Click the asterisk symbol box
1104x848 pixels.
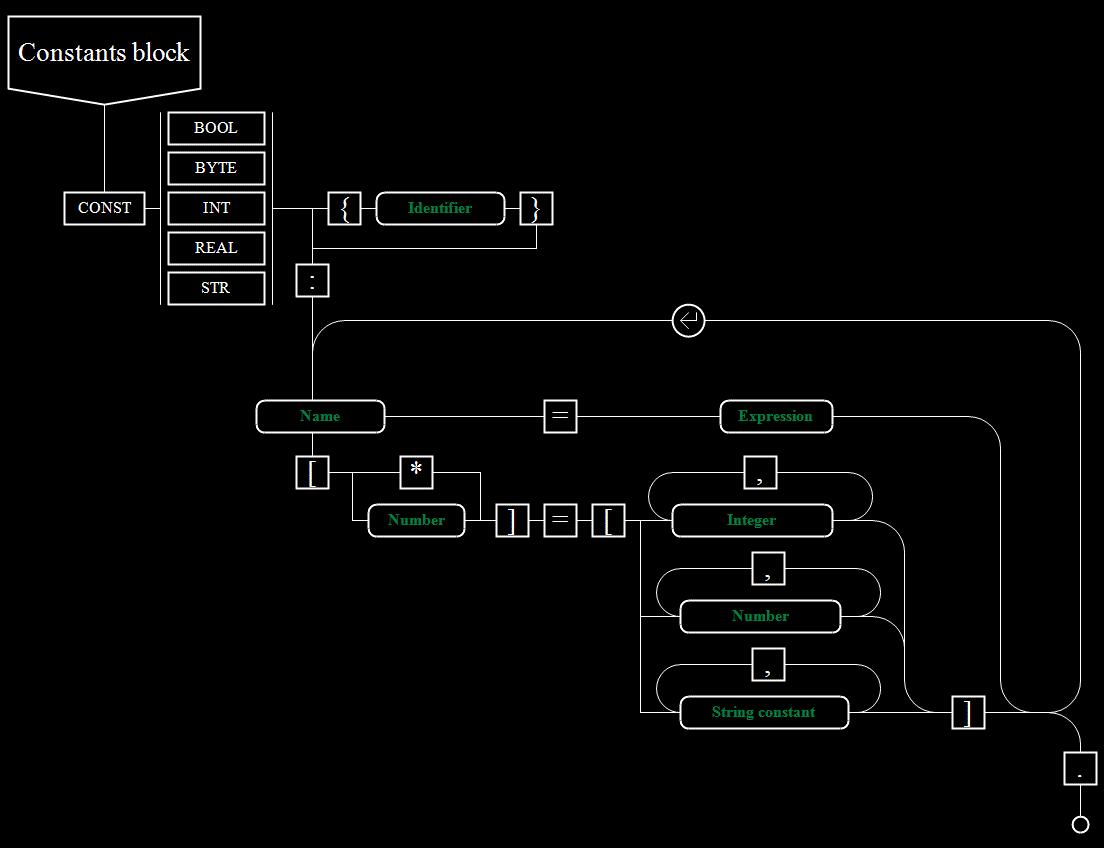(416, 472)
